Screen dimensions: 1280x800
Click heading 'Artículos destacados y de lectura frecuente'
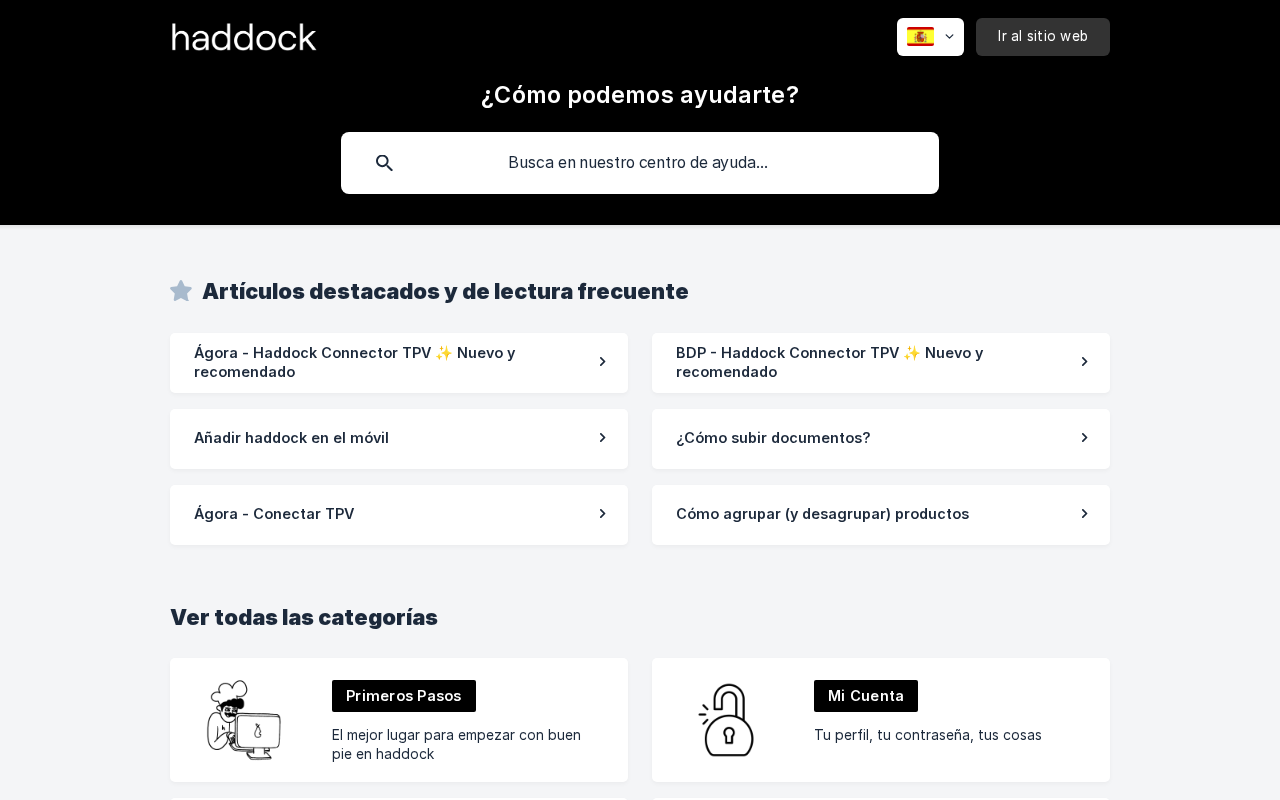tap(445, 291)
